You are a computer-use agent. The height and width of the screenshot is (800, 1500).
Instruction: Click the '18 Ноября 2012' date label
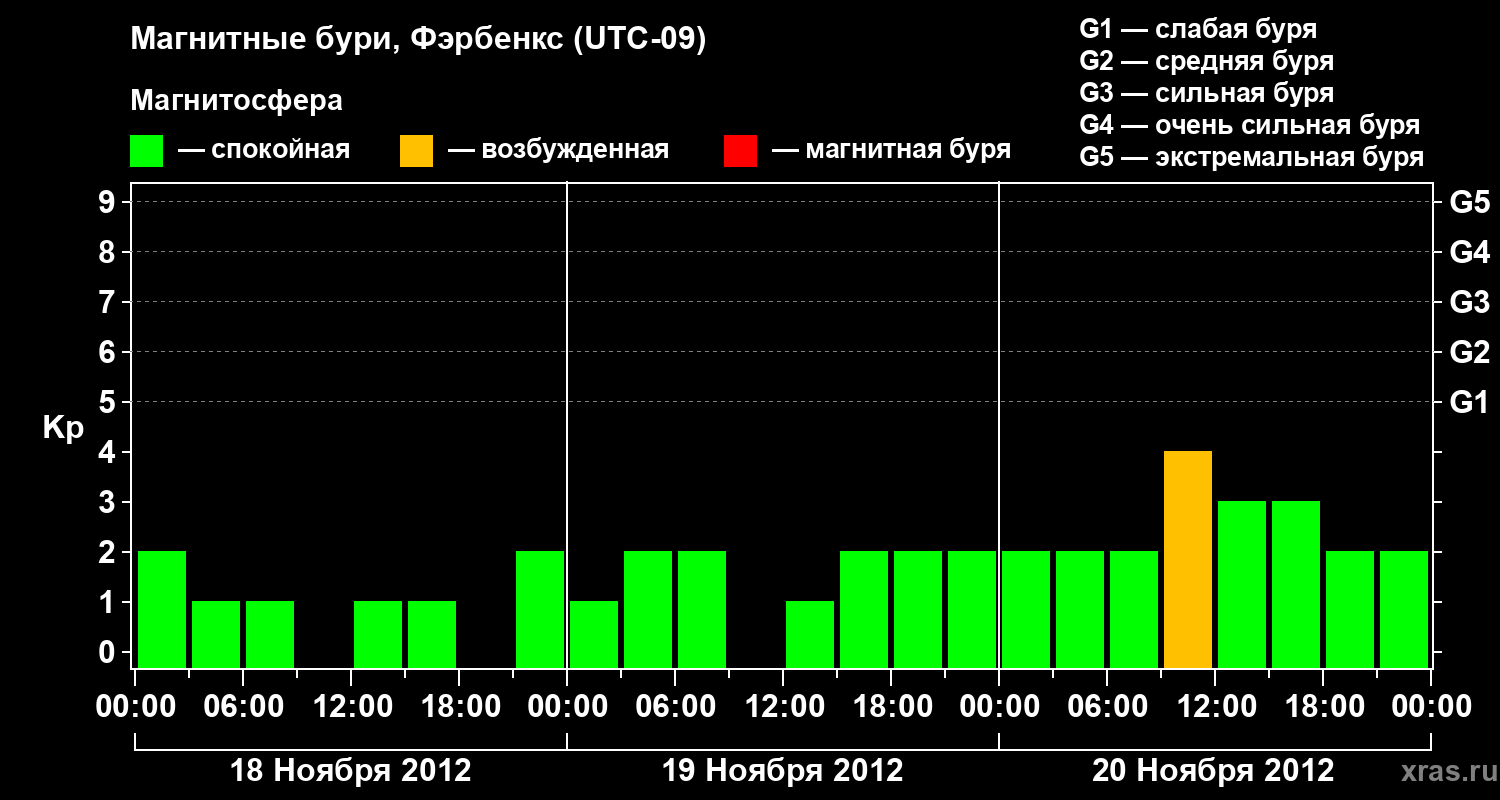tap(351, 771)
